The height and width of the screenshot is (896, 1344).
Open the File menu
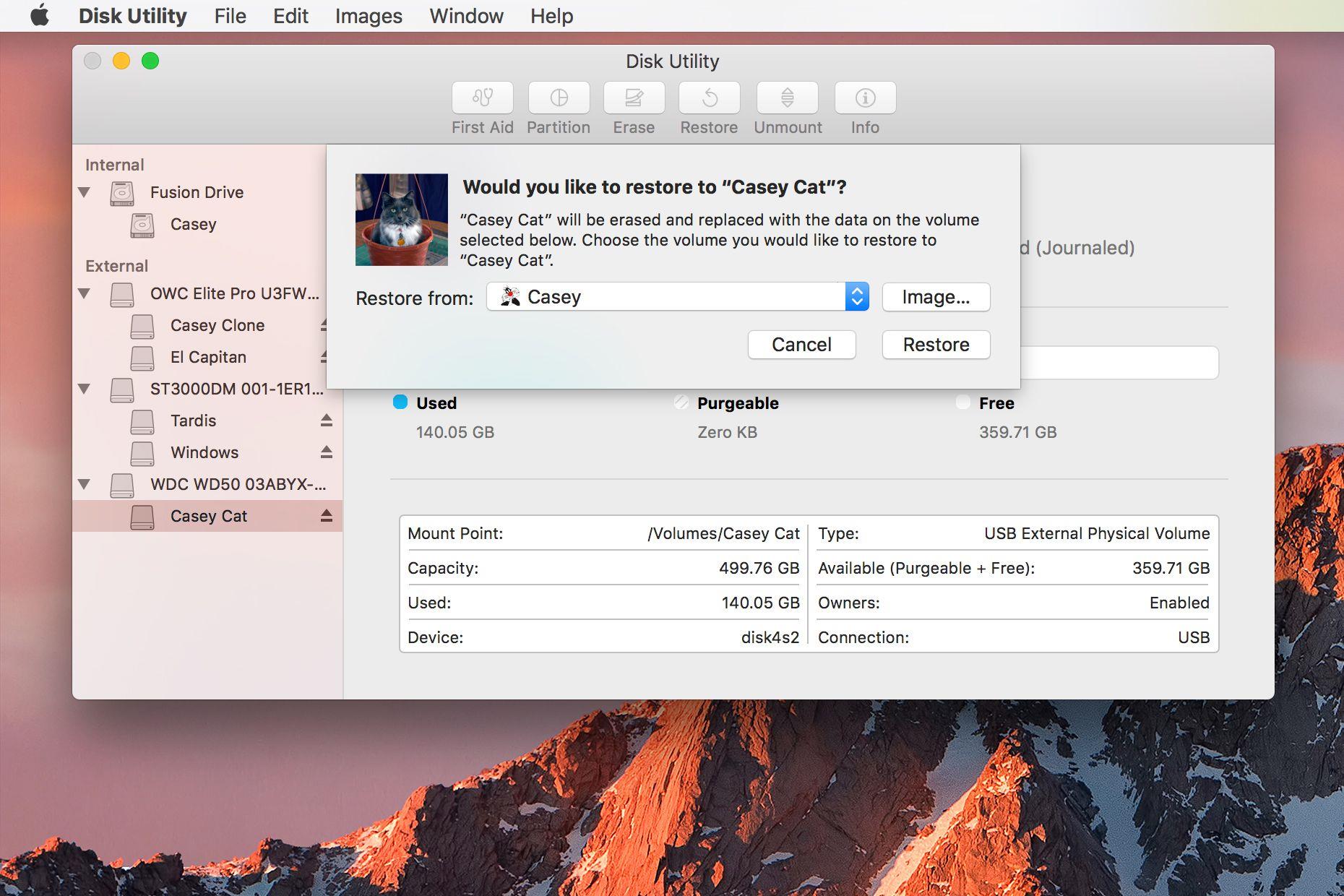point(230,16)
